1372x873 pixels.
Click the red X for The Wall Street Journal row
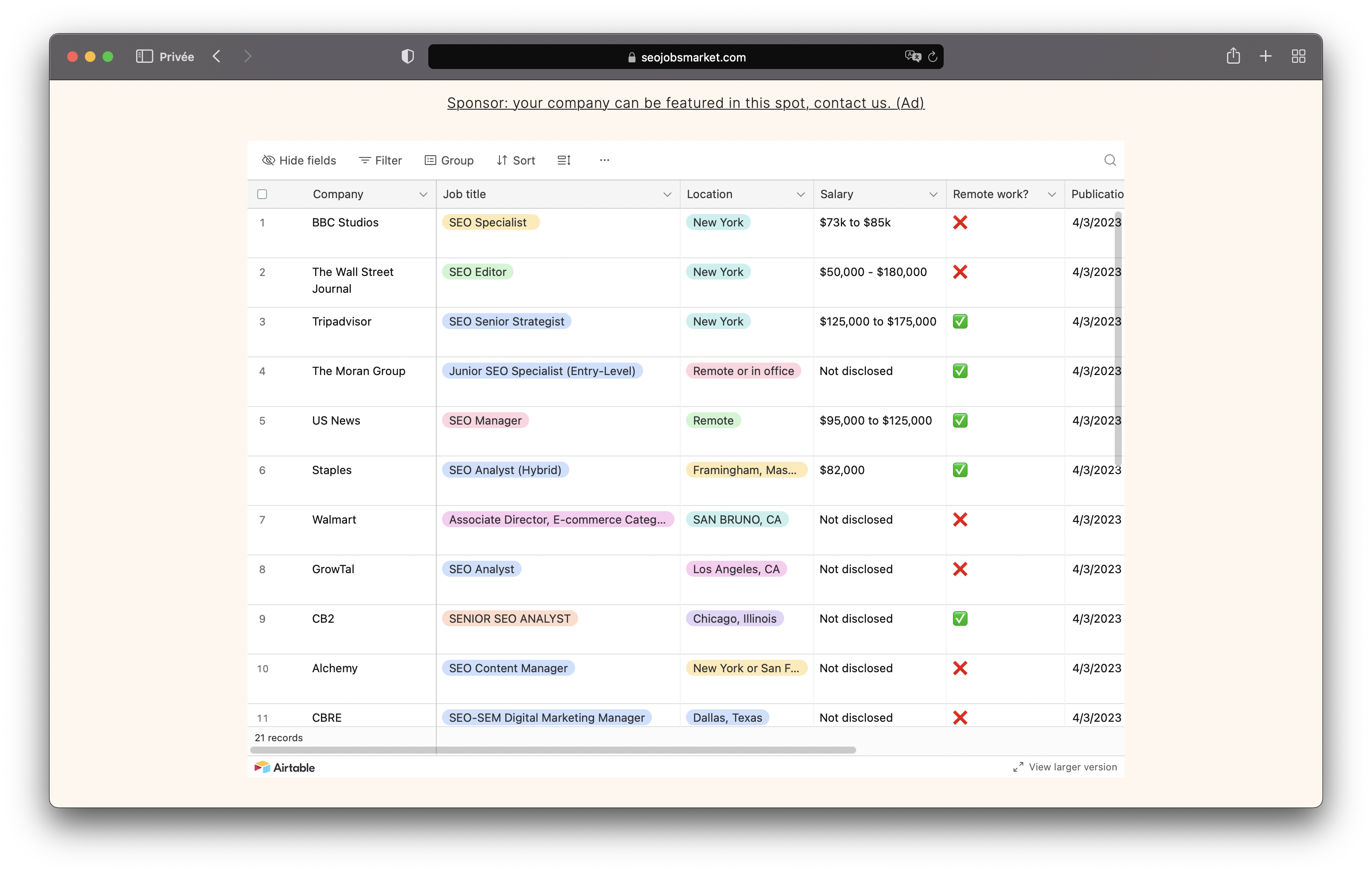coord(960,272)
